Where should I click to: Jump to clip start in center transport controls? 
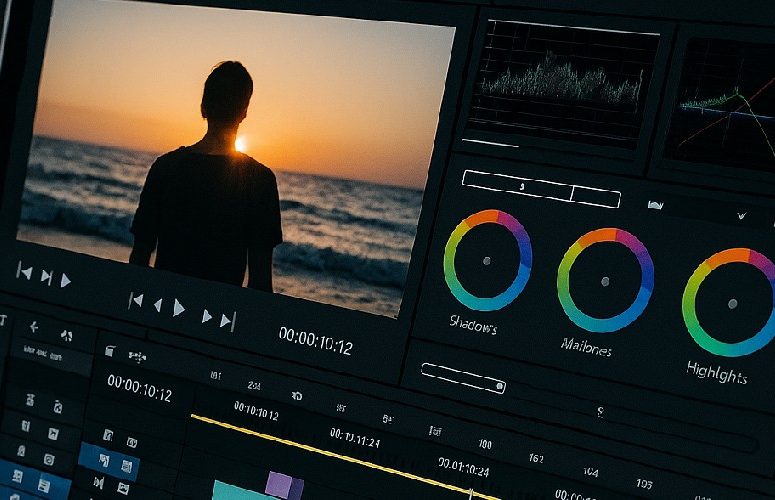click(136, 301)
